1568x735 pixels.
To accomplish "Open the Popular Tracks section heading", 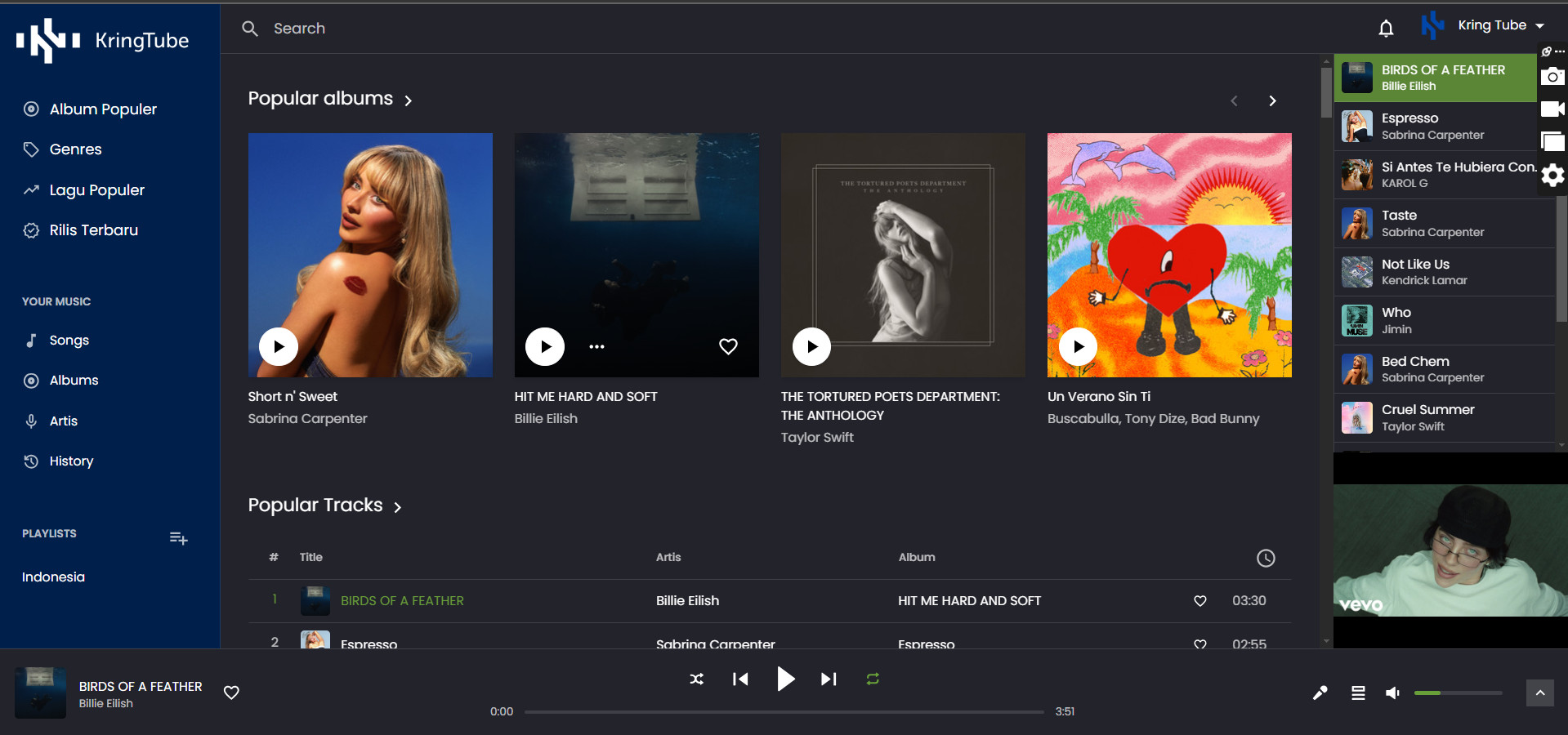I will point(325,506).
